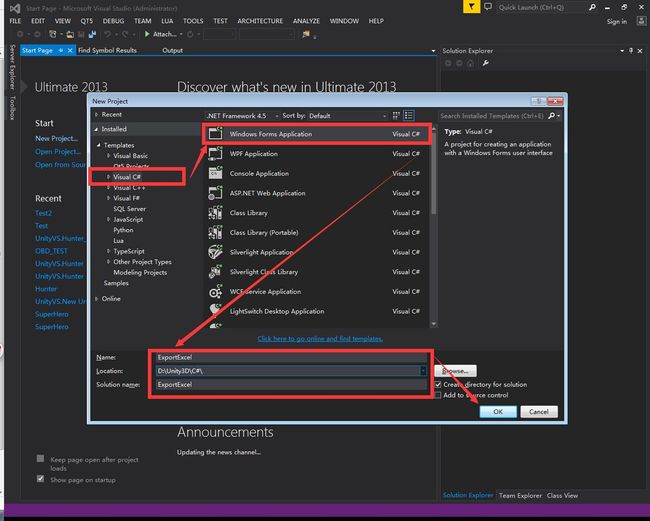Switch to the Team Explorer tab
Screen dimensions: 650x521
520,495
